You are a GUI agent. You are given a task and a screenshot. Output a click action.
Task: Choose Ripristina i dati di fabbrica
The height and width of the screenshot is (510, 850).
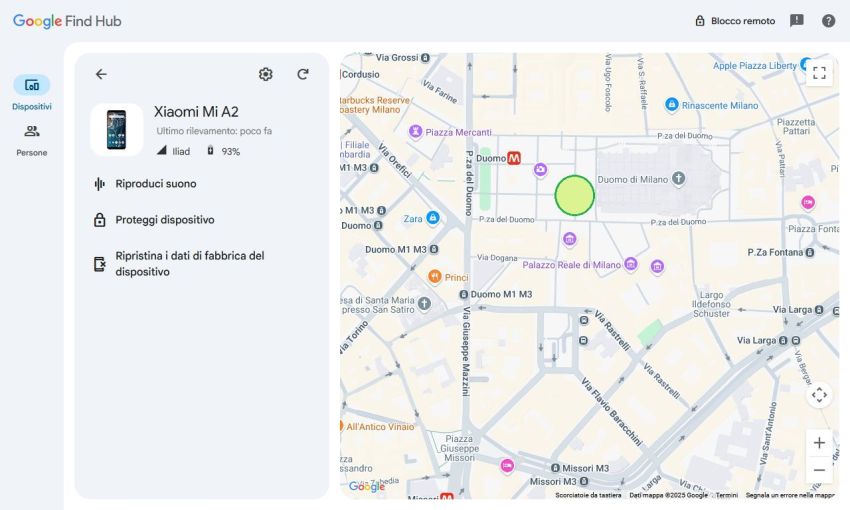[x=179, y=264]
